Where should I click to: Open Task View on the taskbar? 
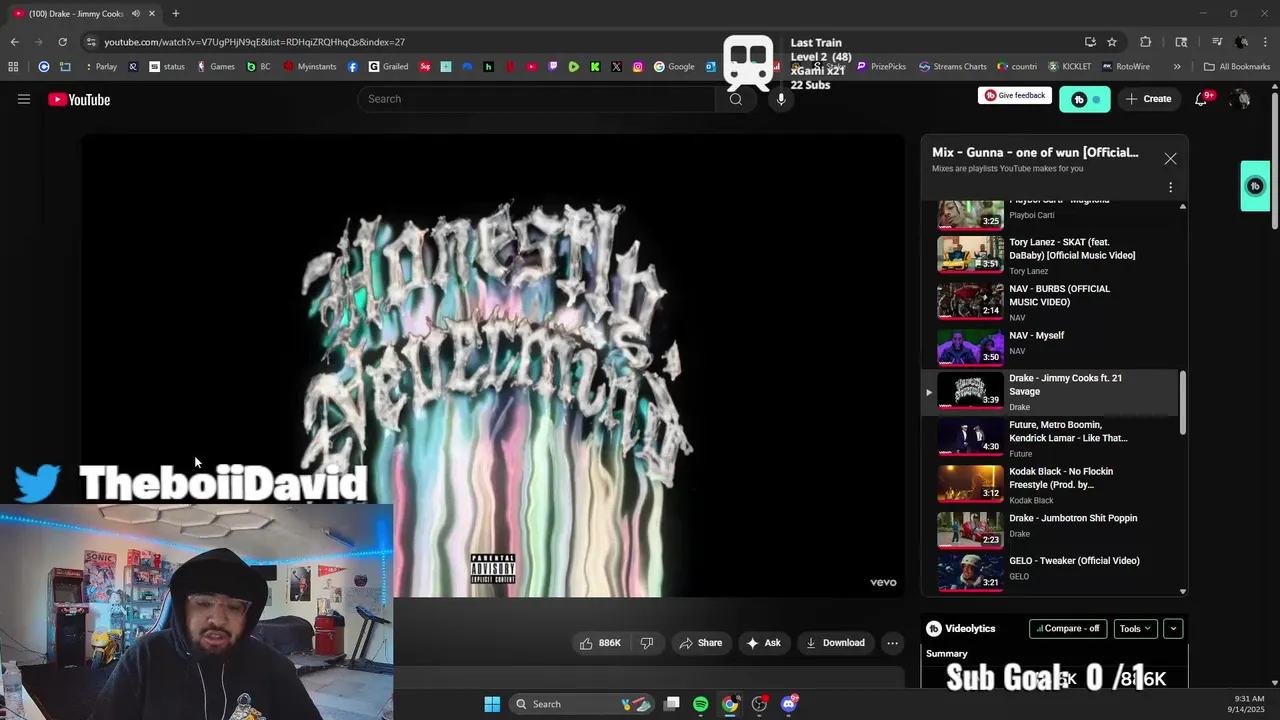coord(672,704)
